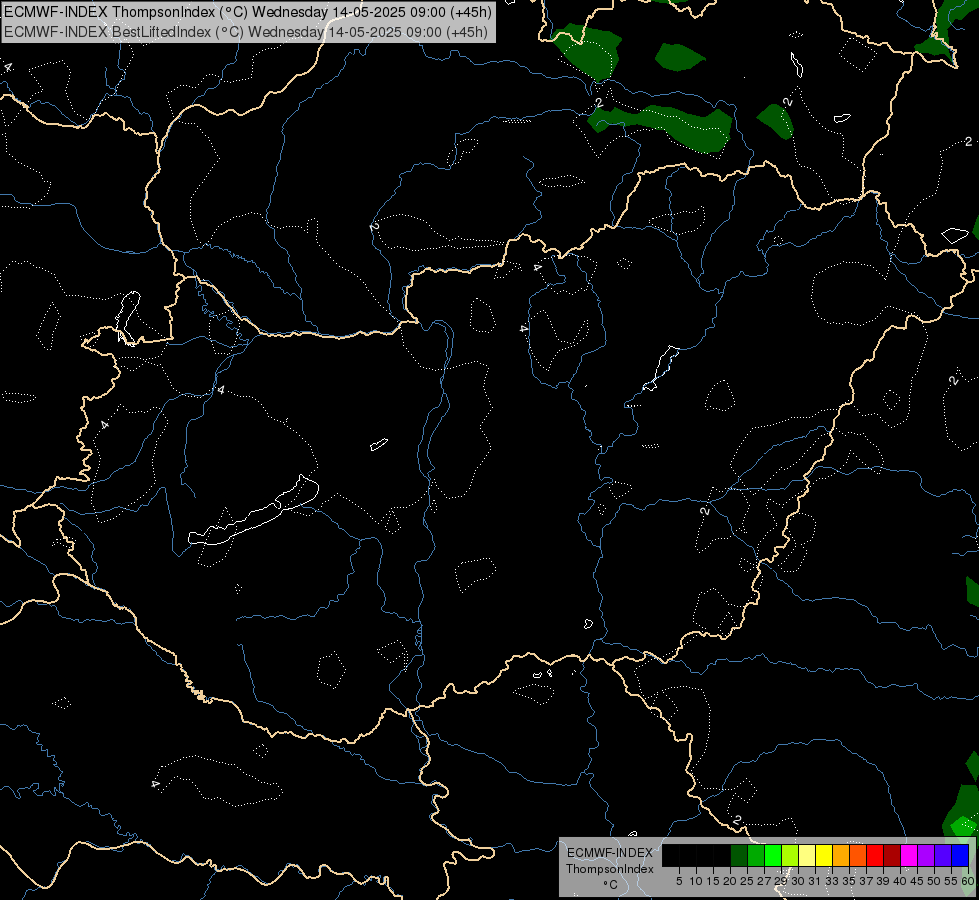
Task: Pick the bright red 37–39 legend swatch
Action: click(x=875, y=855)
